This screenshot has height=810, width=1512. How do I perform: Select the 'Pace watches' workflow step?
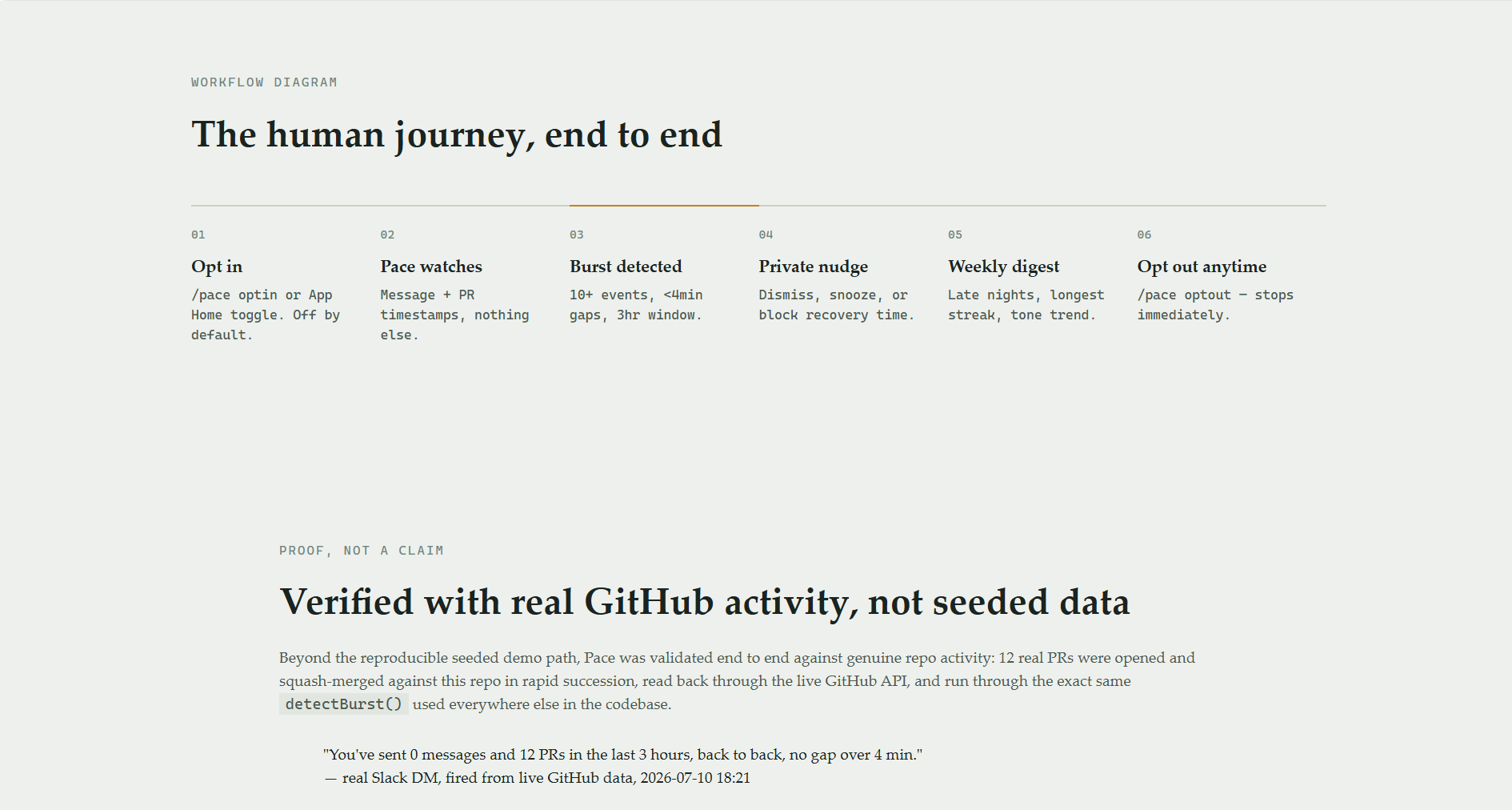(431, 267)
